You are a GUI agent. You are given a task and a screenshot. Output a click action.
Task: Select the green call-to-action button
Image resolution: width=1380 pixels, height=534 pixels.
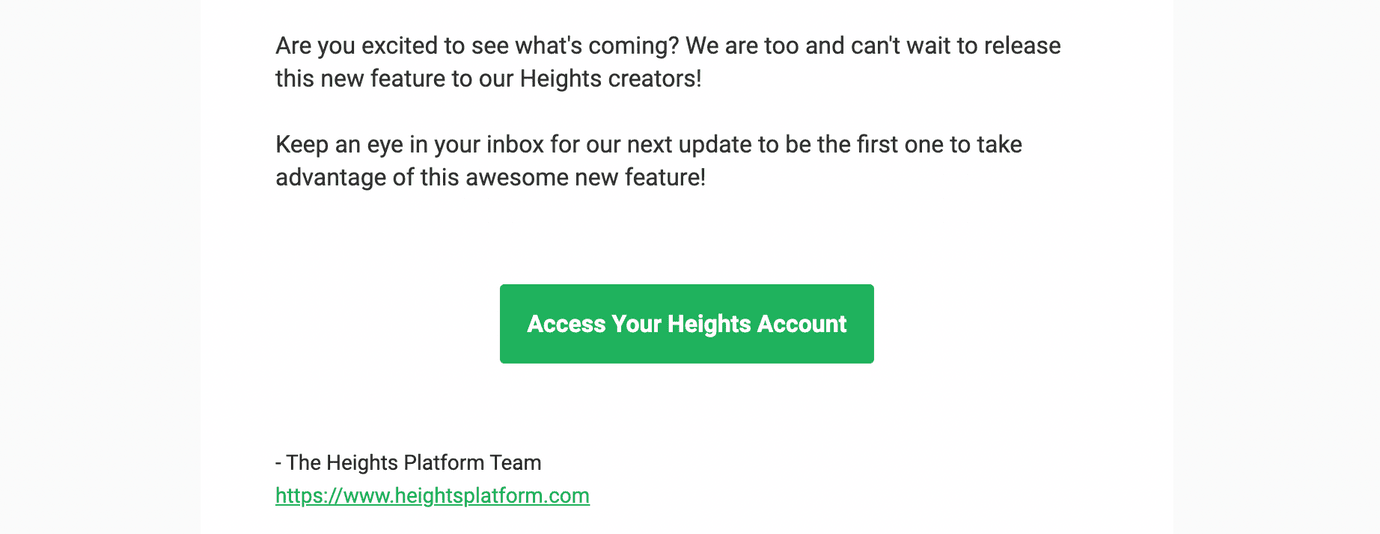coord(687,324)
